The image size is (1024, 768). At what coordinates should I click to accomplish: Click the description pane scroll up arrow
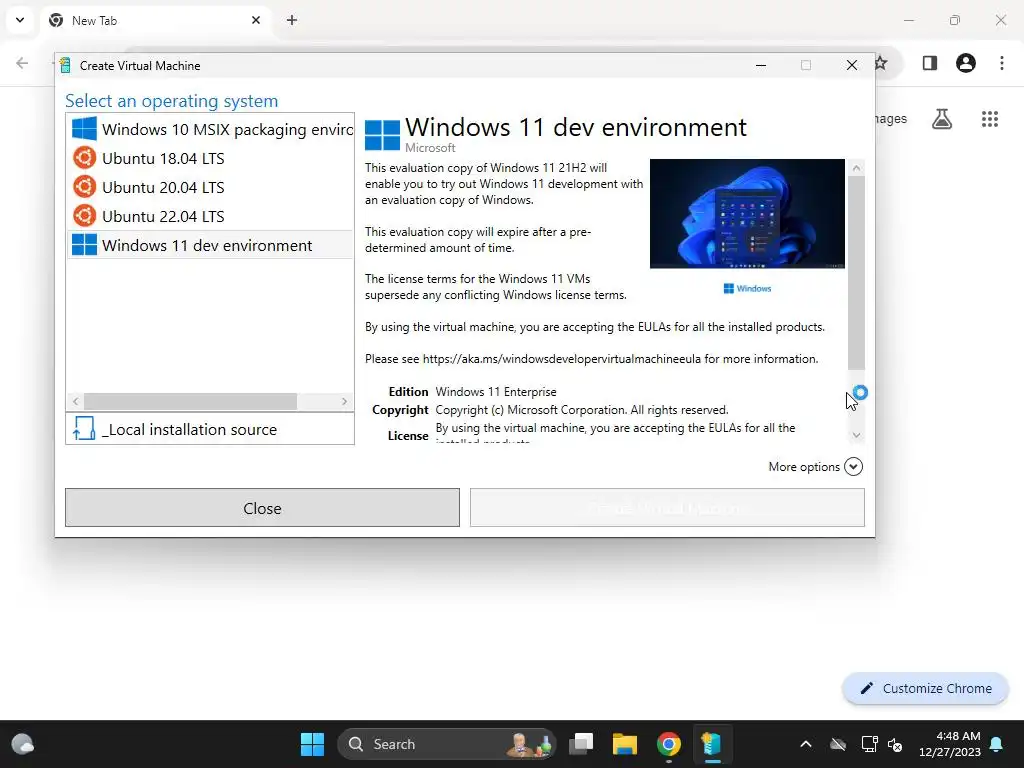click(856, 168)
